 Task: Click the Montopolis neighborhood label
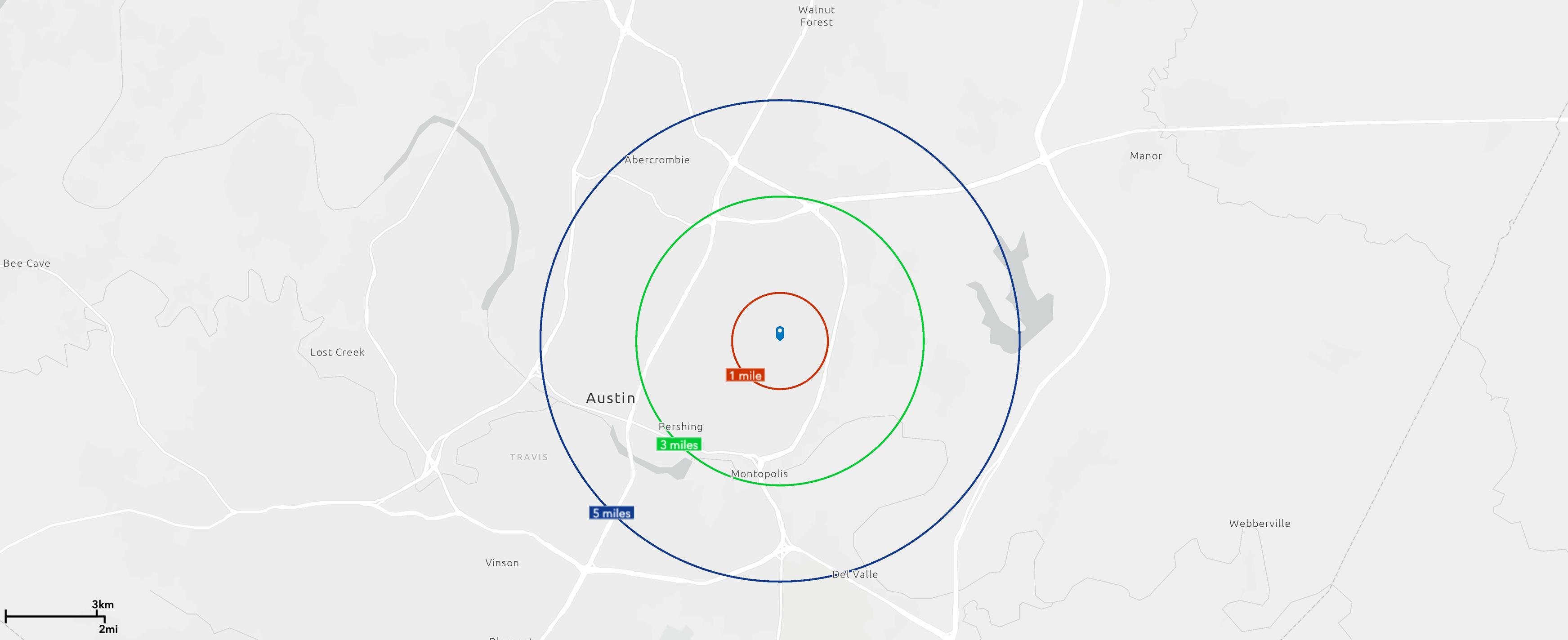pos(759,474)
